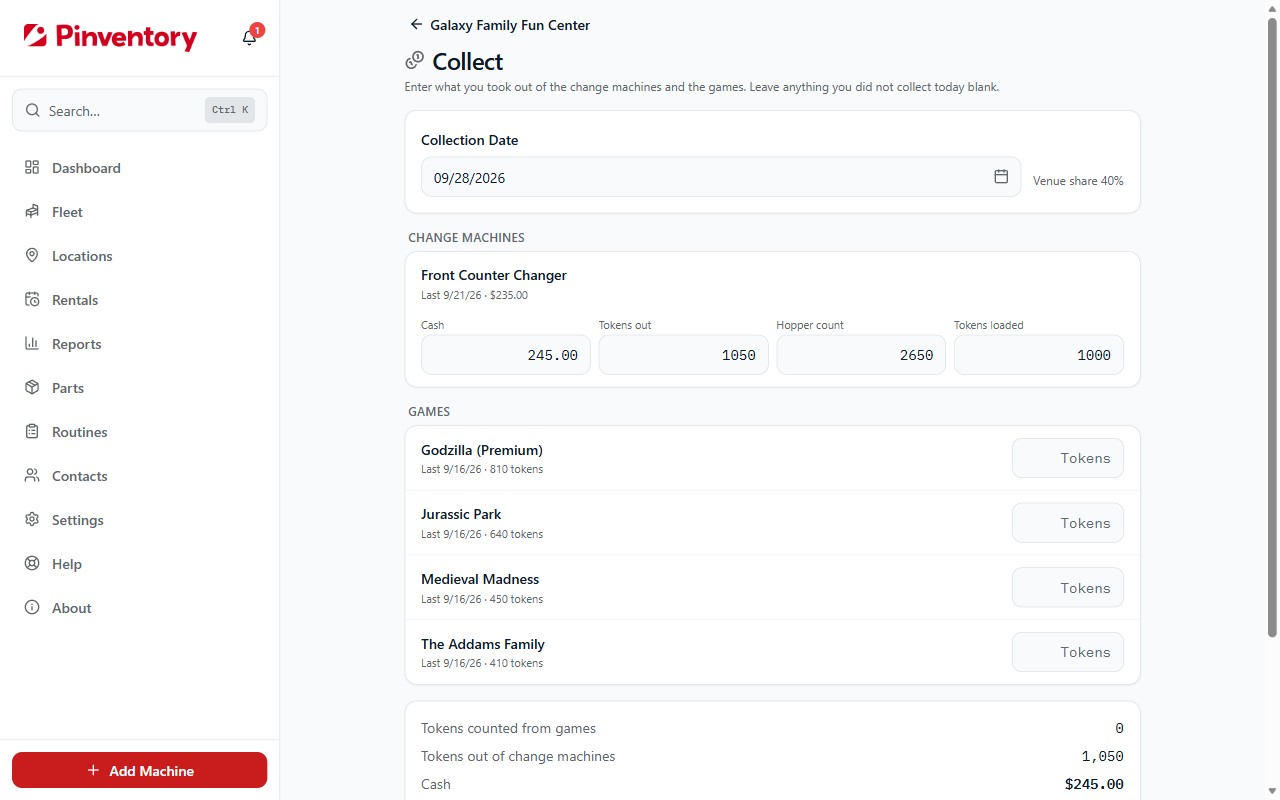Click the Reports chart icon
This screenshot has height=800, width=1280.
[32, 344]
